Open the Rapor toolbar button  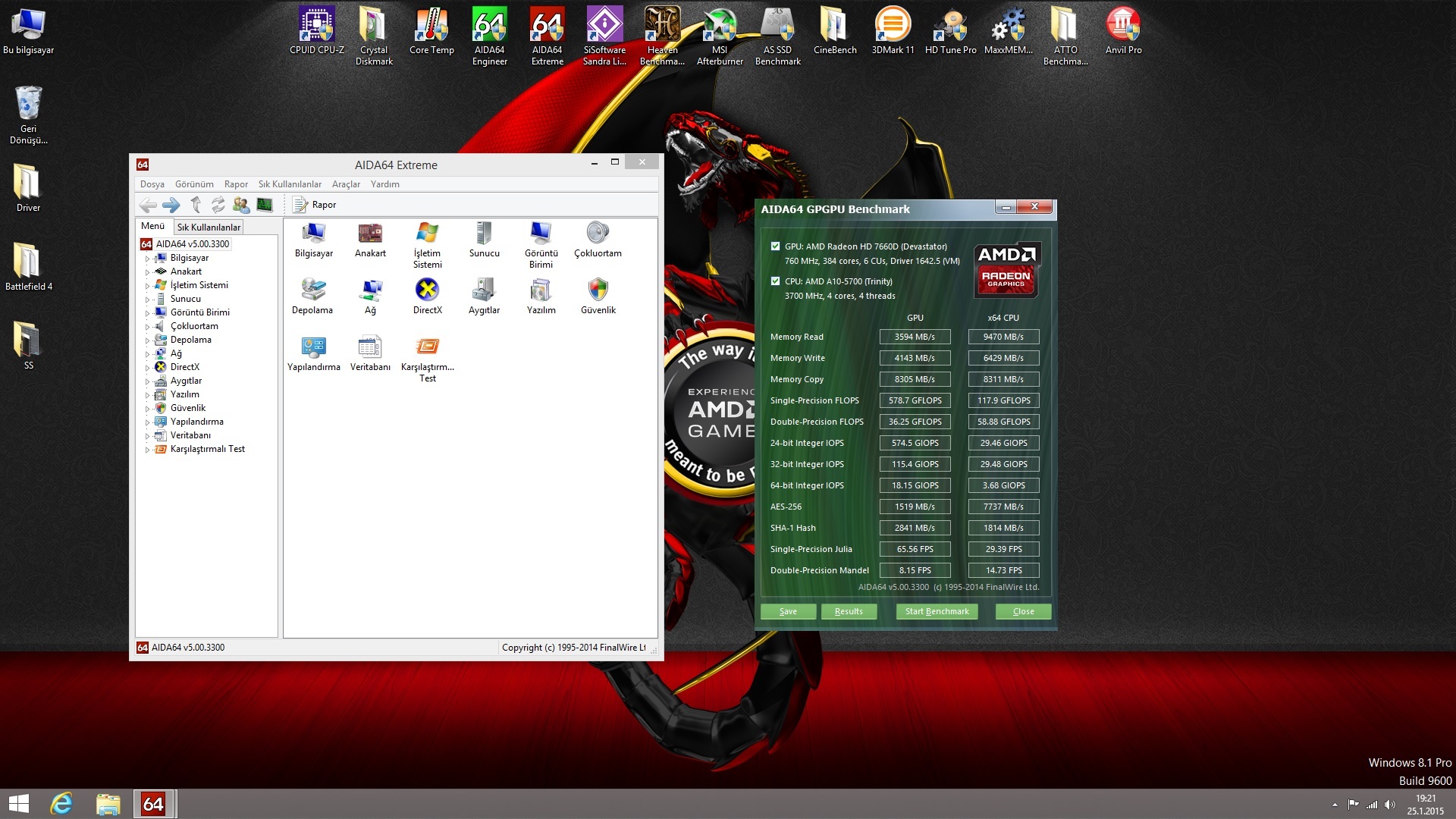315,205
